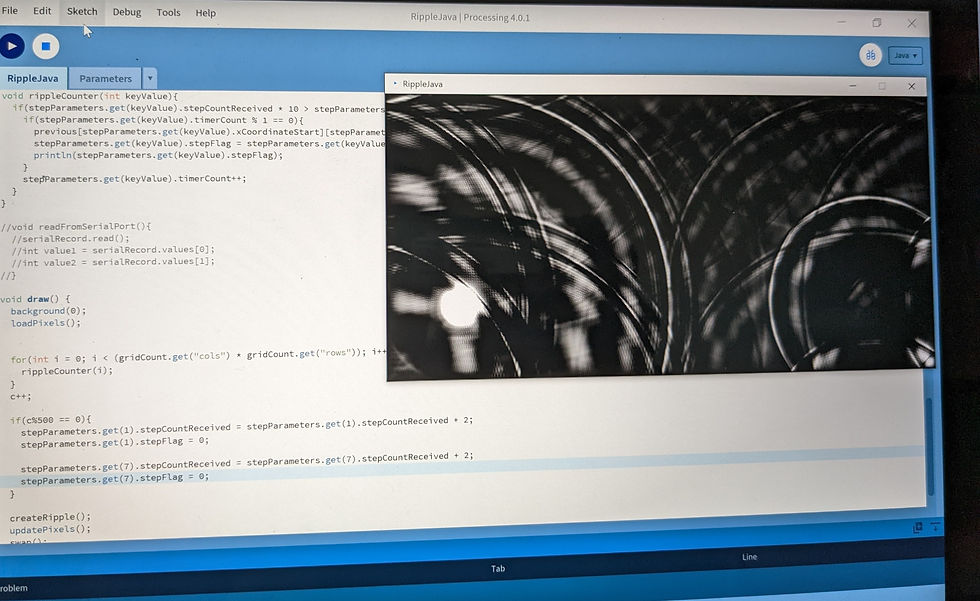The width and height of the screenshot is (980, 601).
Task: Open the tab options arrow dropdown
Action: click(150, 78)
